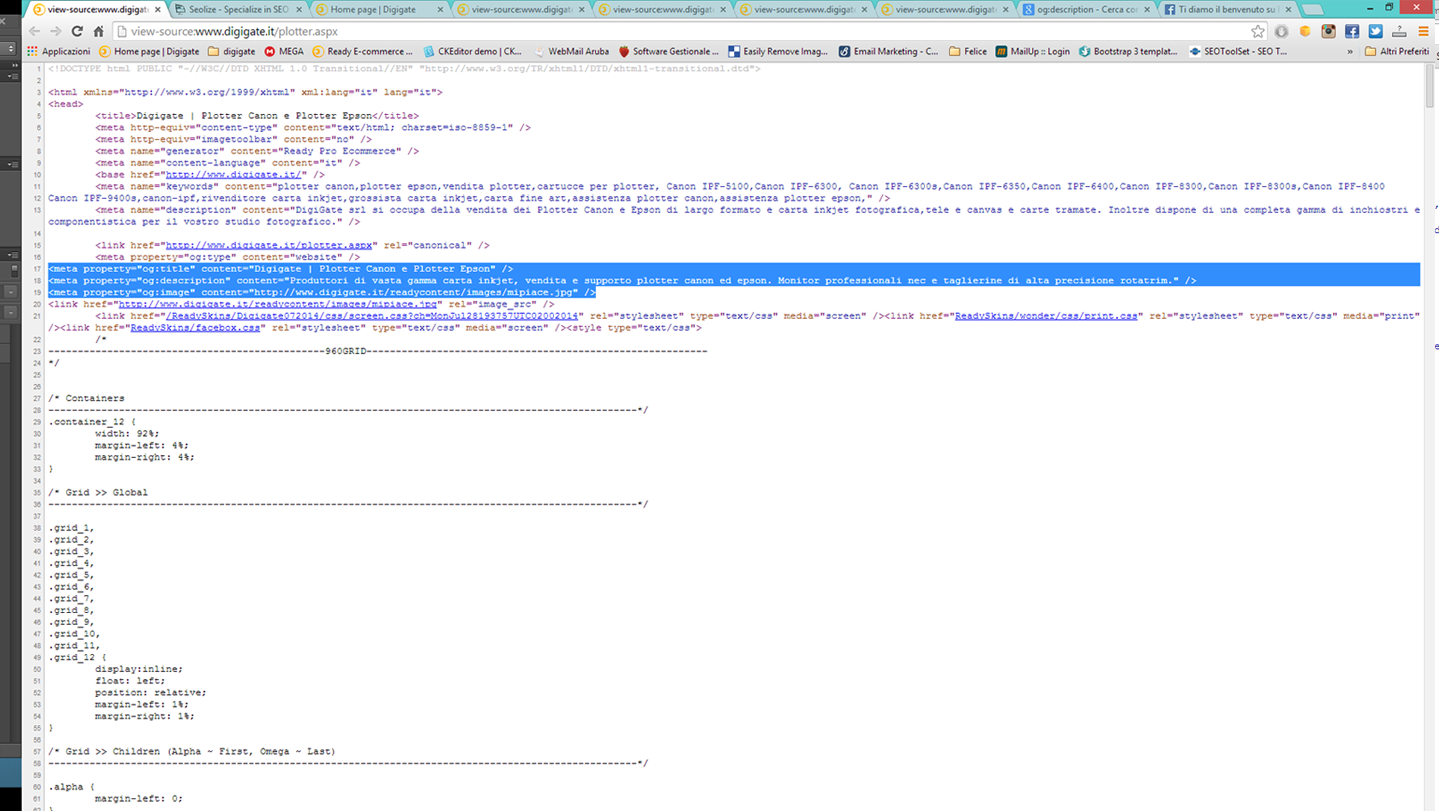Click the orange cube extension icon
This screenshot has height=811, width=1439.
coord(1305,31)
